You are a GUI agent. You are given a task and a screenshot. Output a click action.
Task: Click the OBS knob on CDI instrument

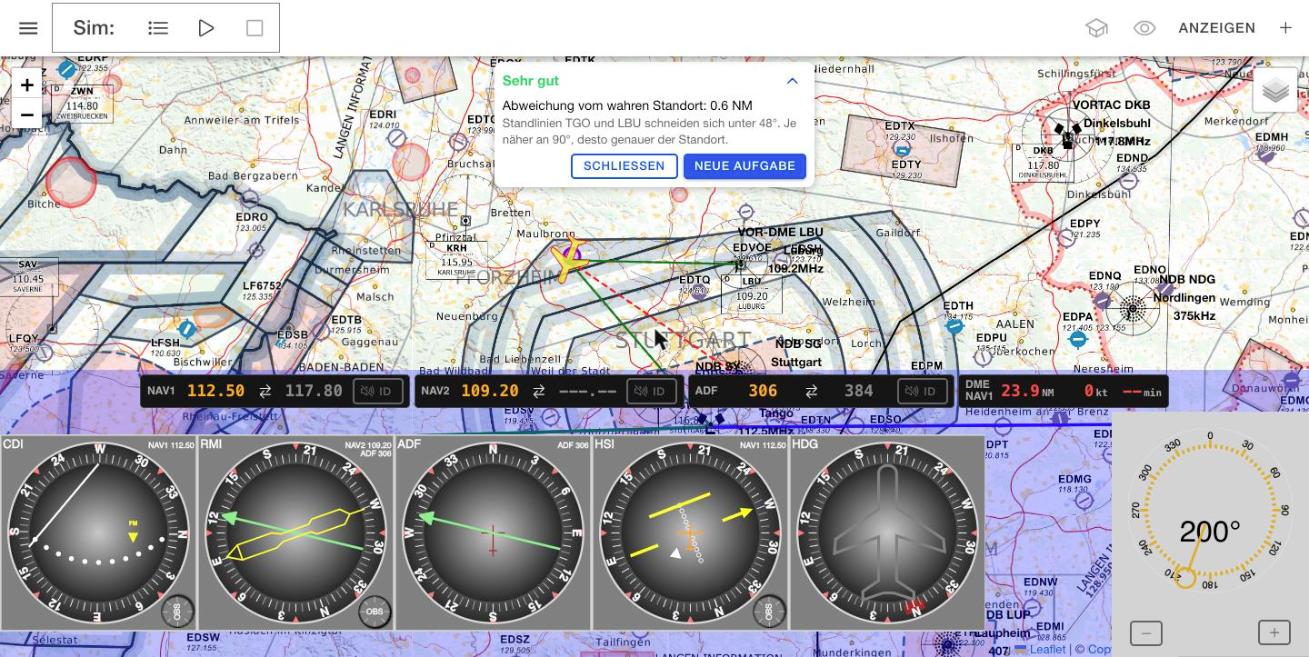pyautogui.click(x=177, y=611)
